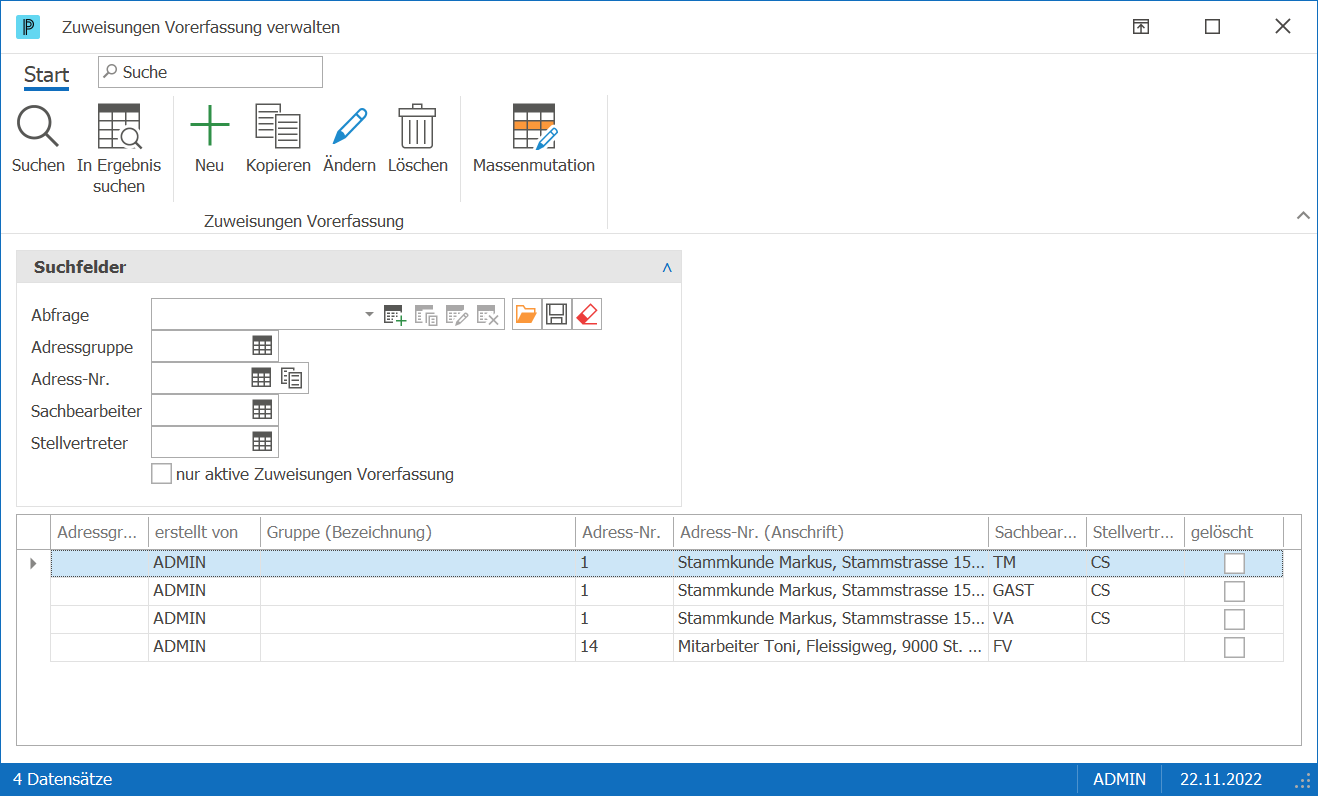This screenshot has width=1318, height=796.
Task: Click the red eraser clear icon
Action: tap(588, 315)
